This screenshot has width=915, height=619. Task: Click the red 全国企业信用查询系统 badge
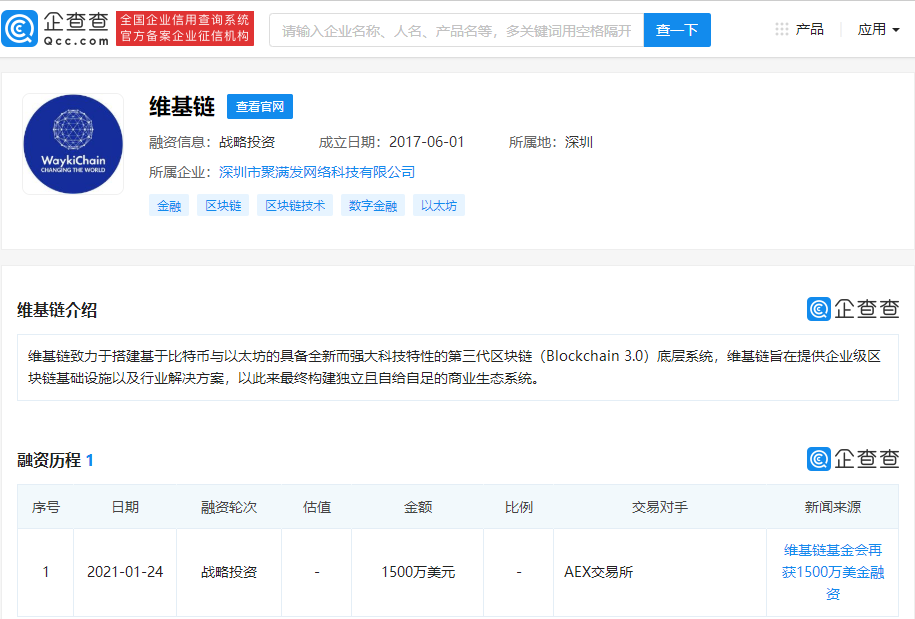(x=184, y=28)
